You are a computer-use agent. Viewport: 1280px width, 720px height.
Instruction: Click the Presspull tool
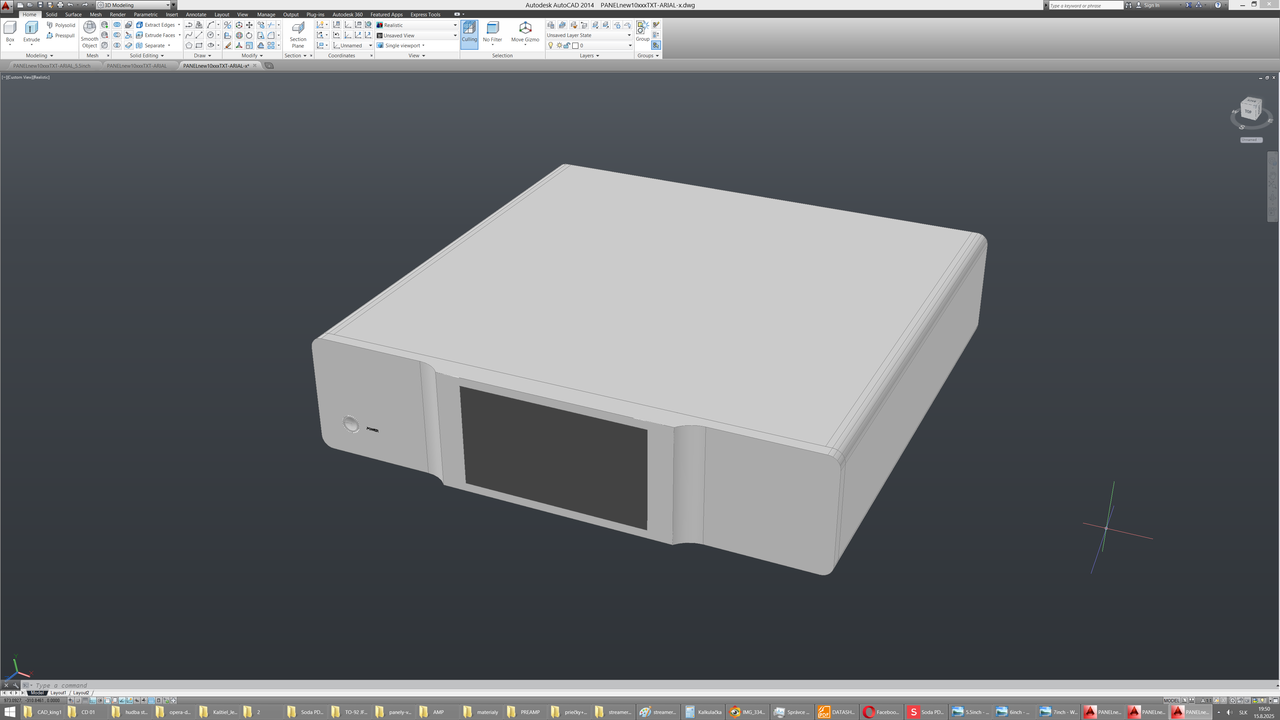[60, 35]
